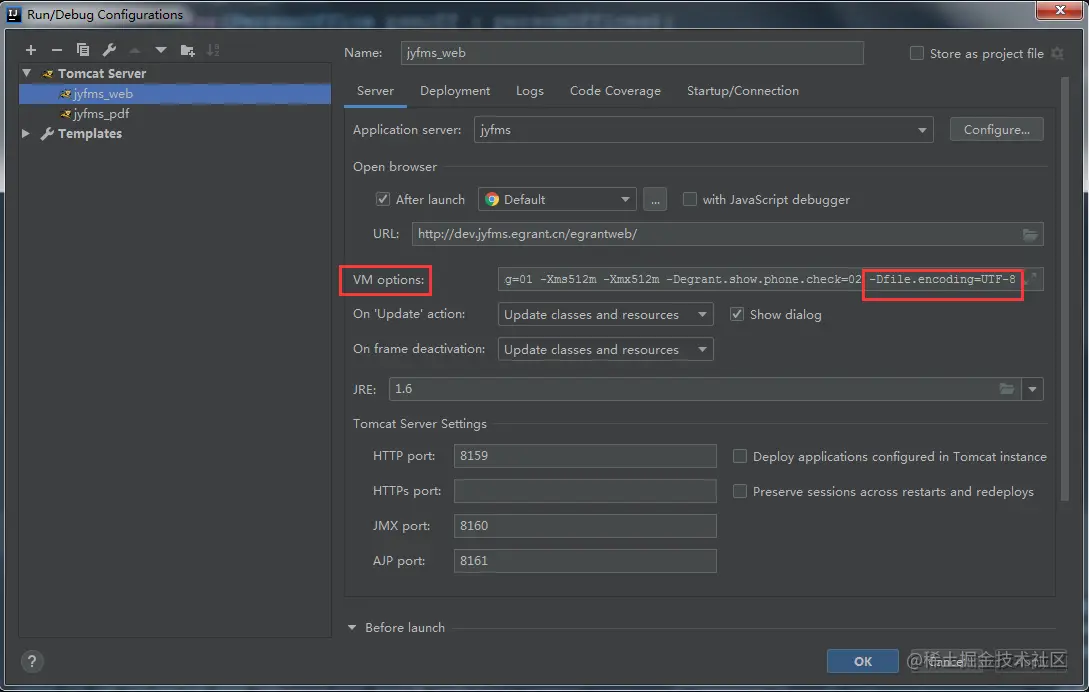The height and width of the screenshot is (692, 1089).
Task: Switch to the Code Coverage tab
Action: 615,91
